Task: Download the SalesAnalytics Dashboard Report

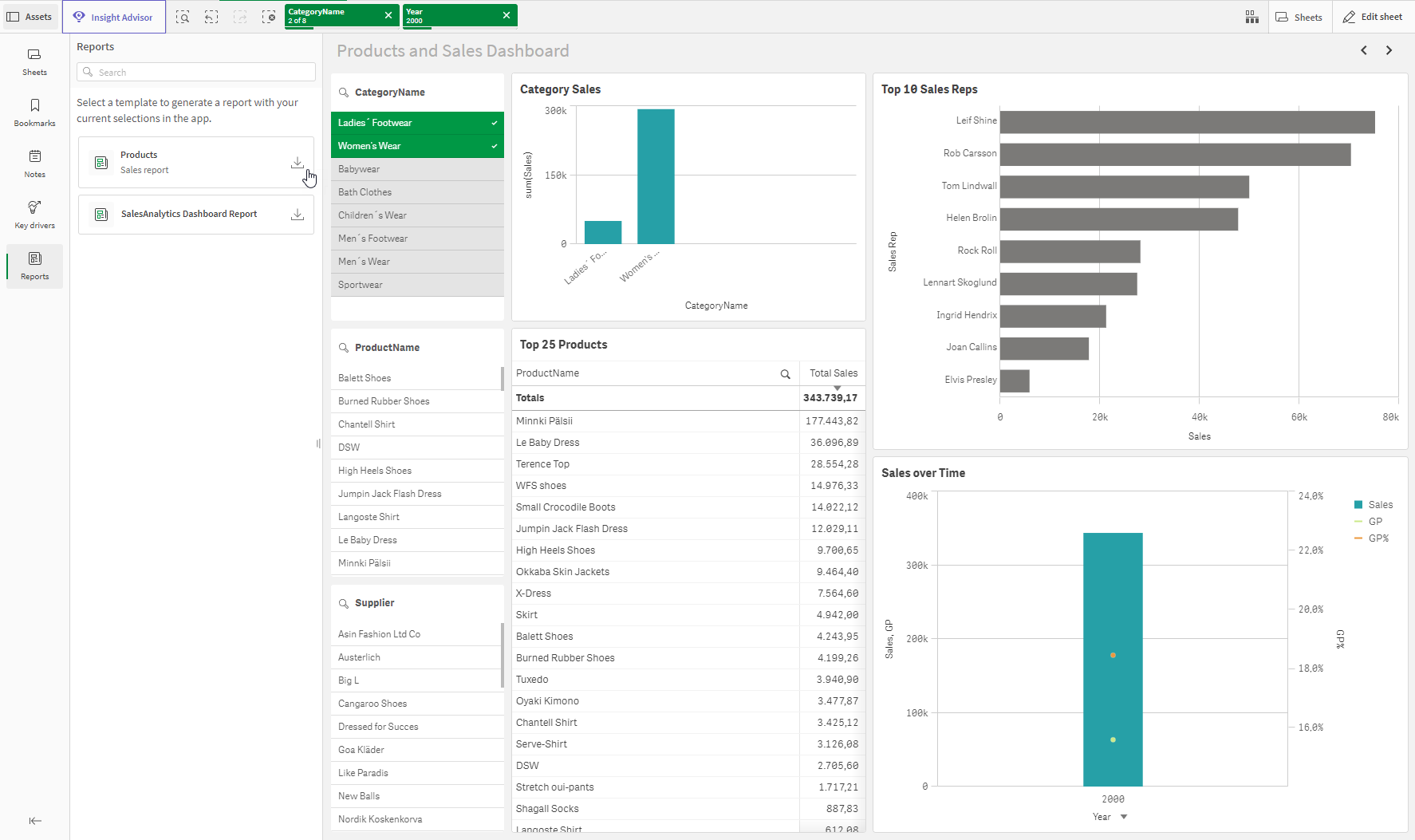Action: point(297,215)
